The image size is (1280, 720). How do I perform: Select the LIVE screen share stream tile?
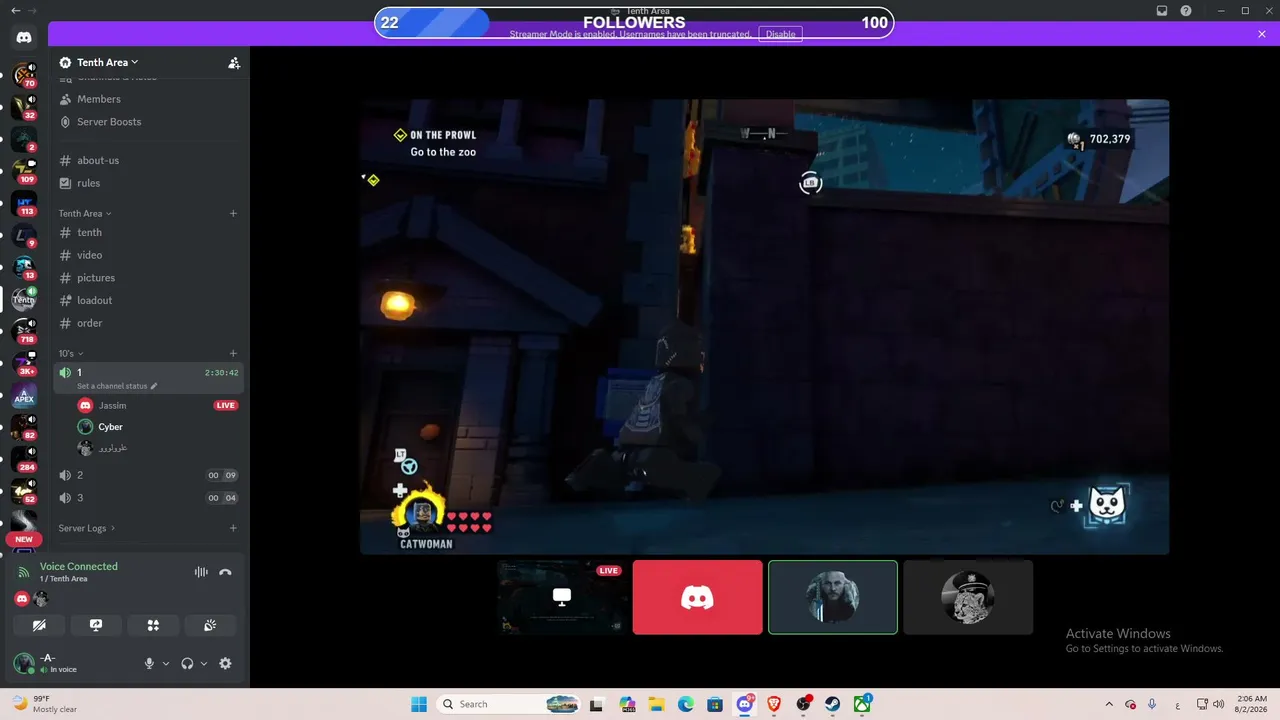563,597
